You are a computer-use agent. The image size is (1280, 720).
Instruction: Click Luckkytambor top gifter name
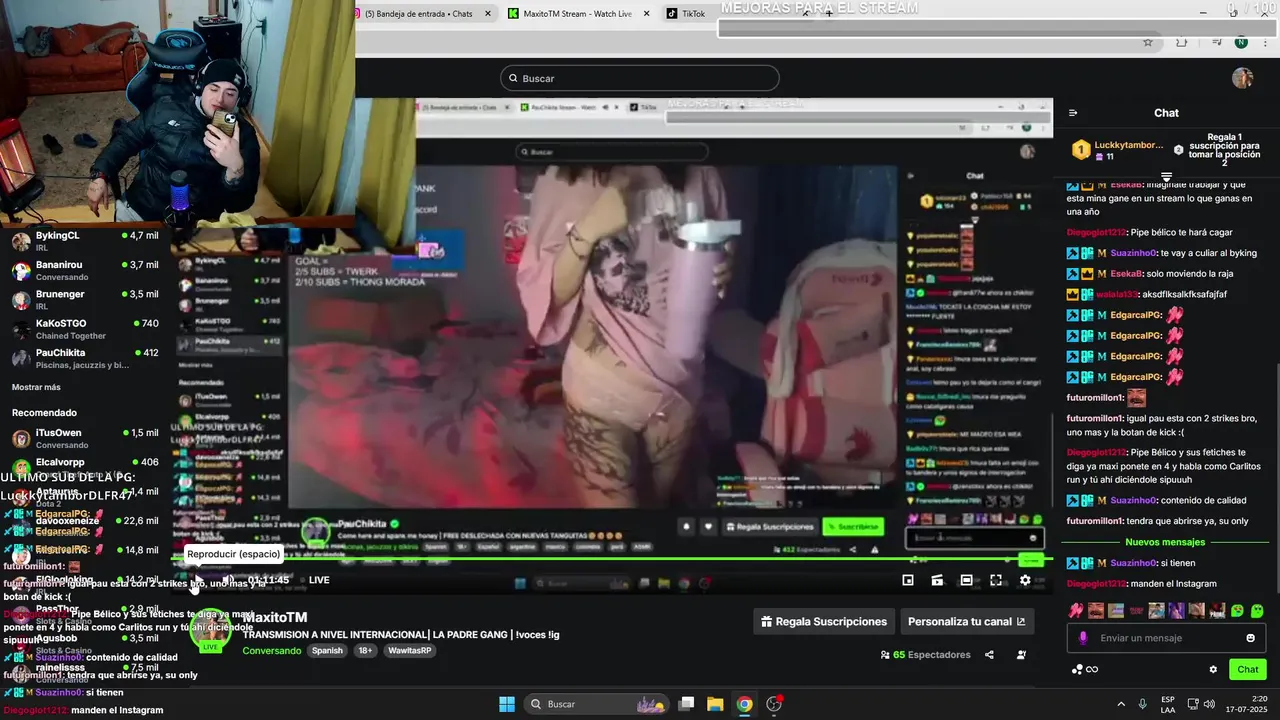(x=1129, y=145)
